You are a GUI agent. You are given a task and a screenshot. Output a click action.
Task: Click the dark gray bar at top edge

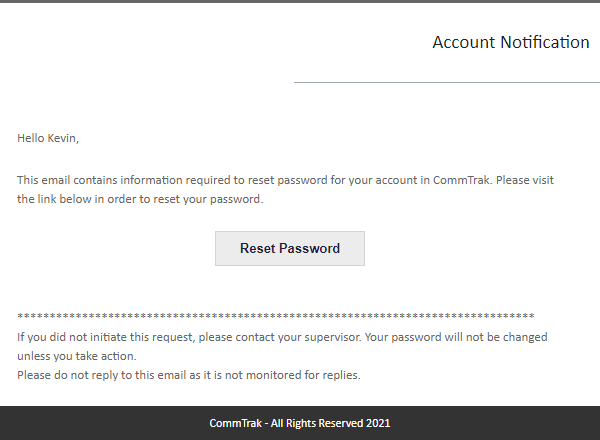pos(300,1)
